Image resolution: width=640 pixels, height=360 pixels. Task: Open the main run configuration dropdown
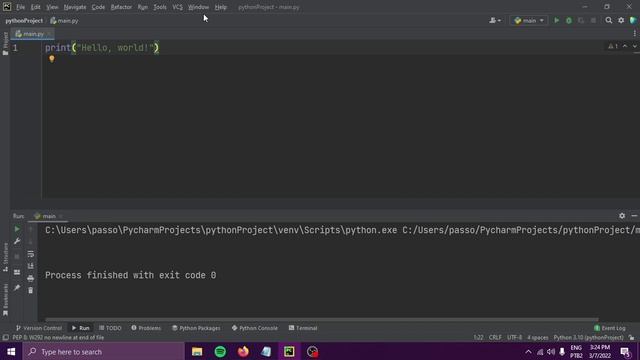[529, 20]
